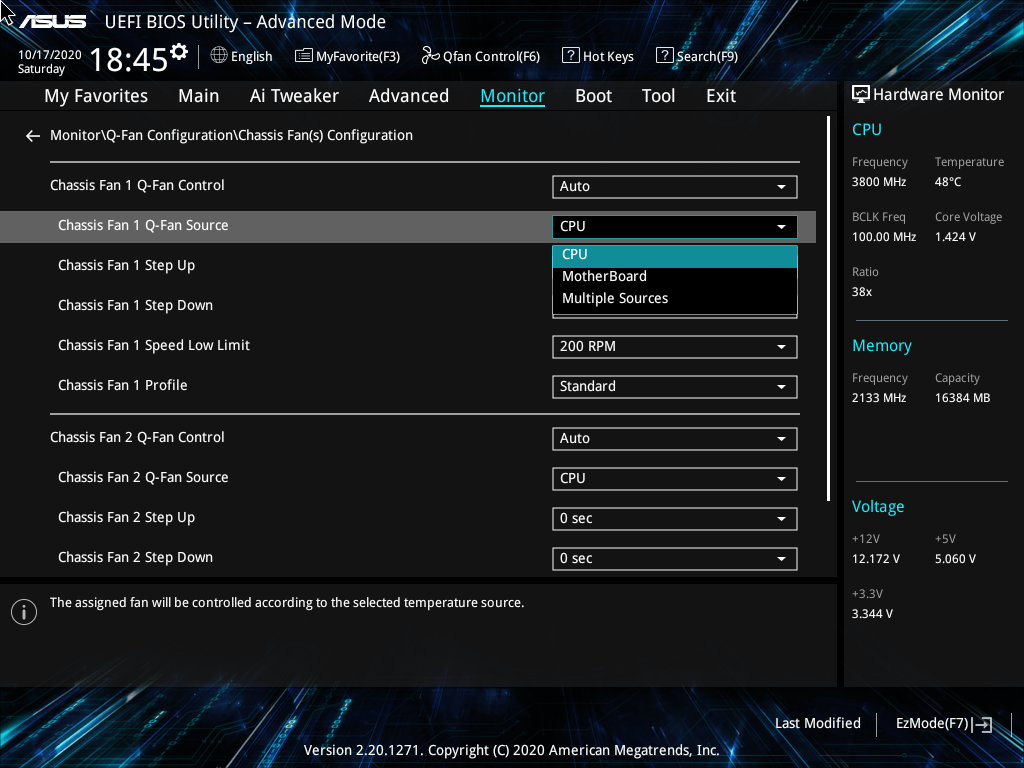Image resolution: width=1024 pixels, height=768 pixels.
Task: Select Chassis Fan 1 Step Up row label
Action: 127,266
